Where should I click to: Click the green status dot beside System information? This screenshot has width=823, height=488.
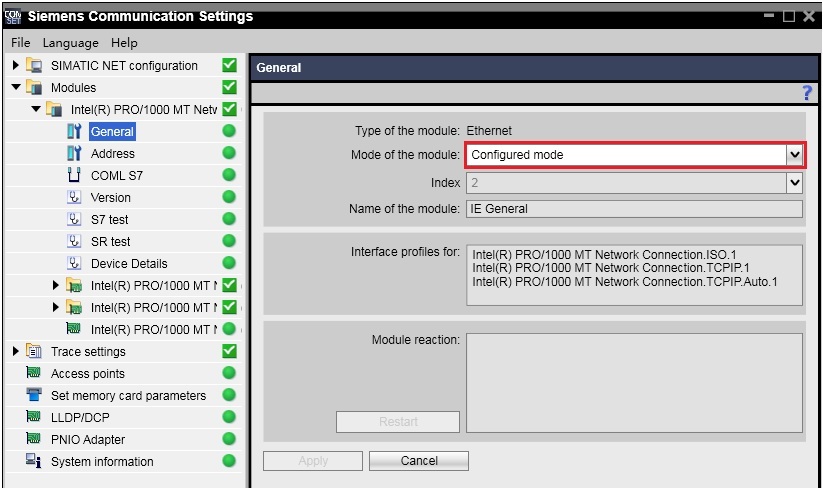[x=229, y=461]
